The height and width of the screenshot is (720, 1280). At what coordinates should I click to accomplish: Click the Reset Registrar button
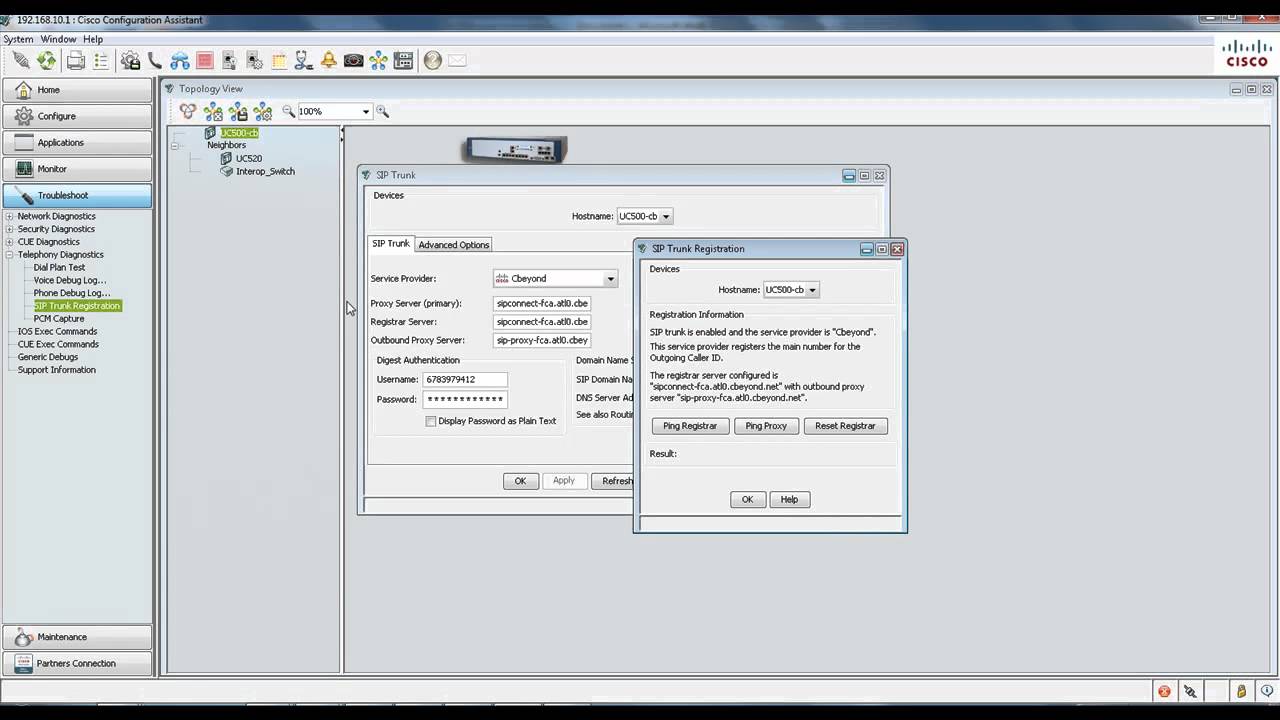point(845,426)
